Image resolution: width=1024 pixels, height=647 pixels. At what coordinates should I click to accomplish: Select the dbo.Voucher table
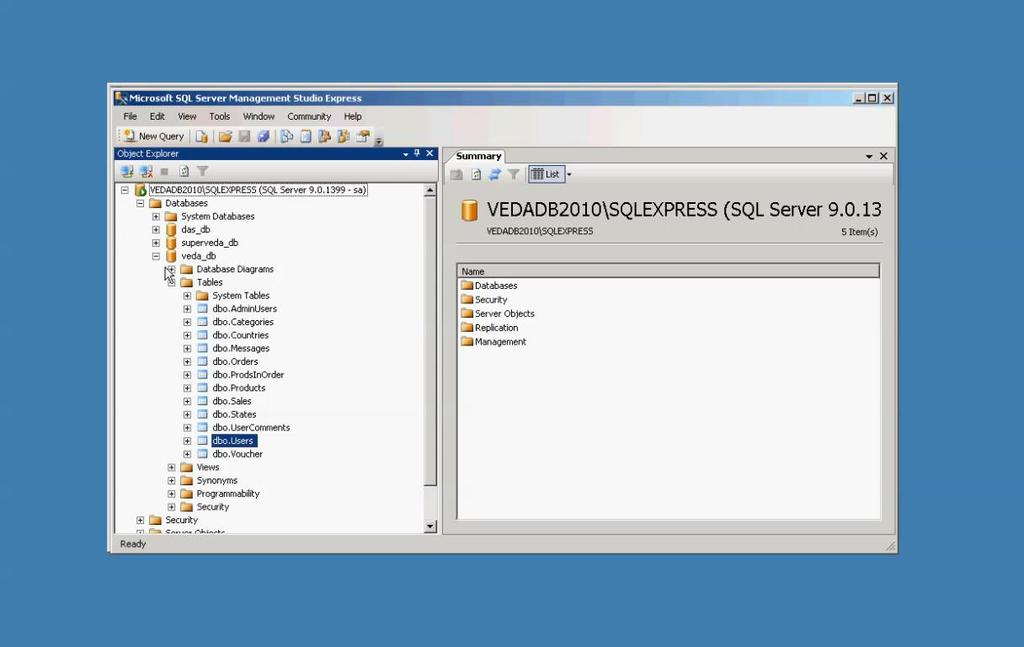click(238, 454)
